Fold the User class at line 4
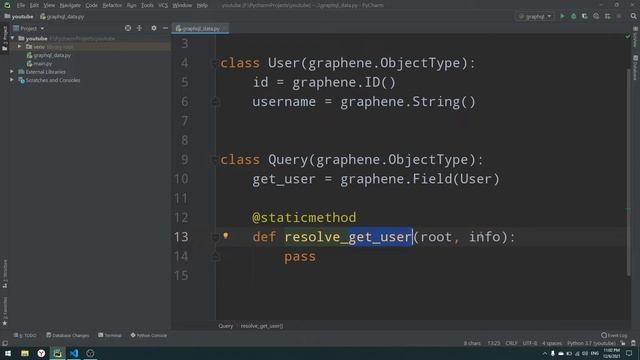The height and width of the screenshot is (360, 640). pos(215,63)
